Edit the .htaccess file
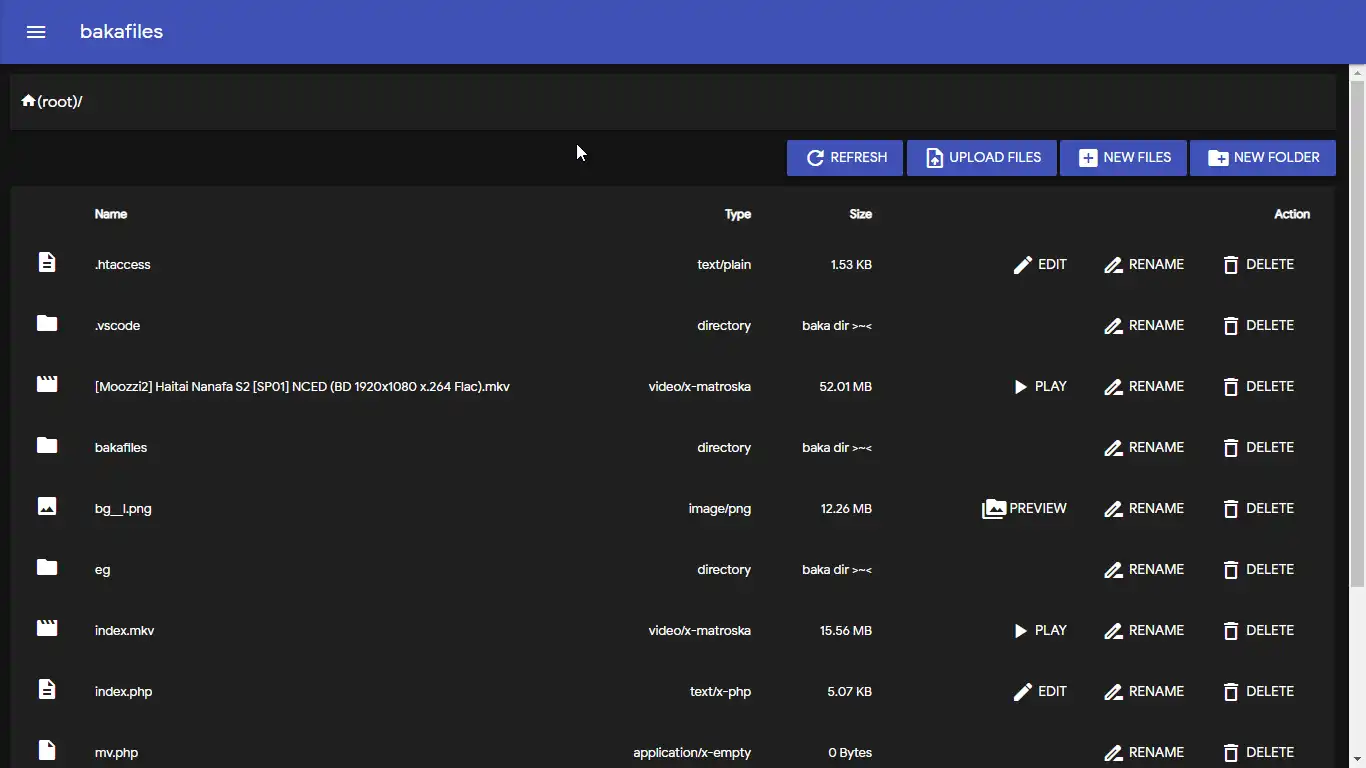The height and width of the screenshot is (768, 1366). pos(1040,265)
